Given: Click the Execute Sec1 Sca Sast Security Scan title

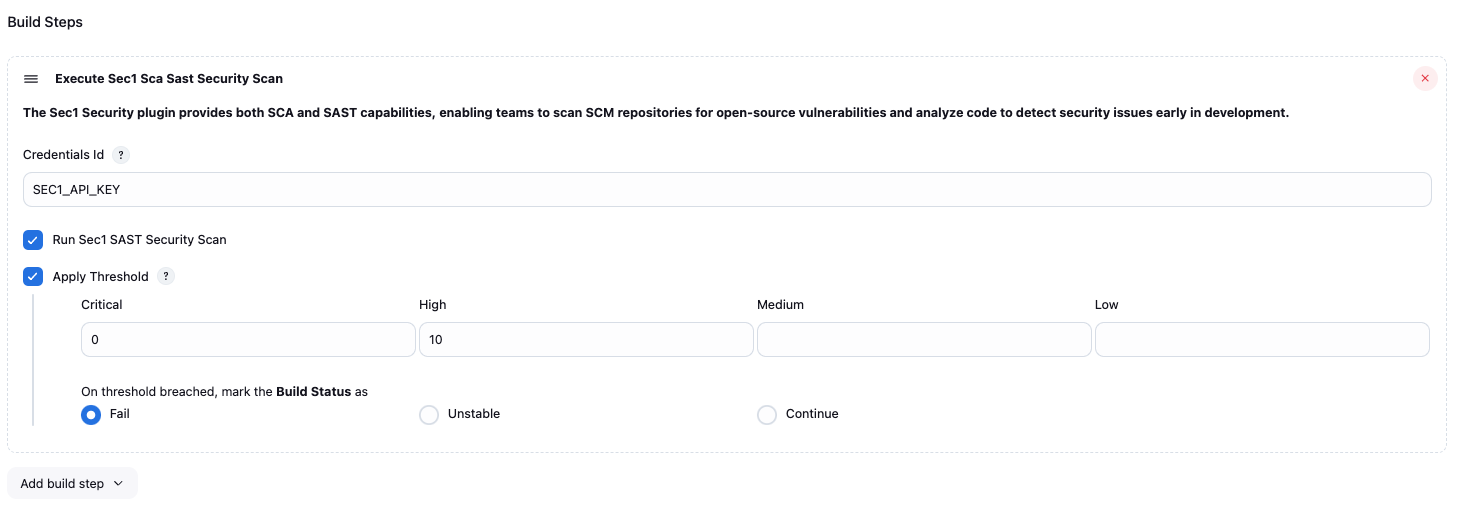Looking at the screenshot, I should [x=169, y=79].
